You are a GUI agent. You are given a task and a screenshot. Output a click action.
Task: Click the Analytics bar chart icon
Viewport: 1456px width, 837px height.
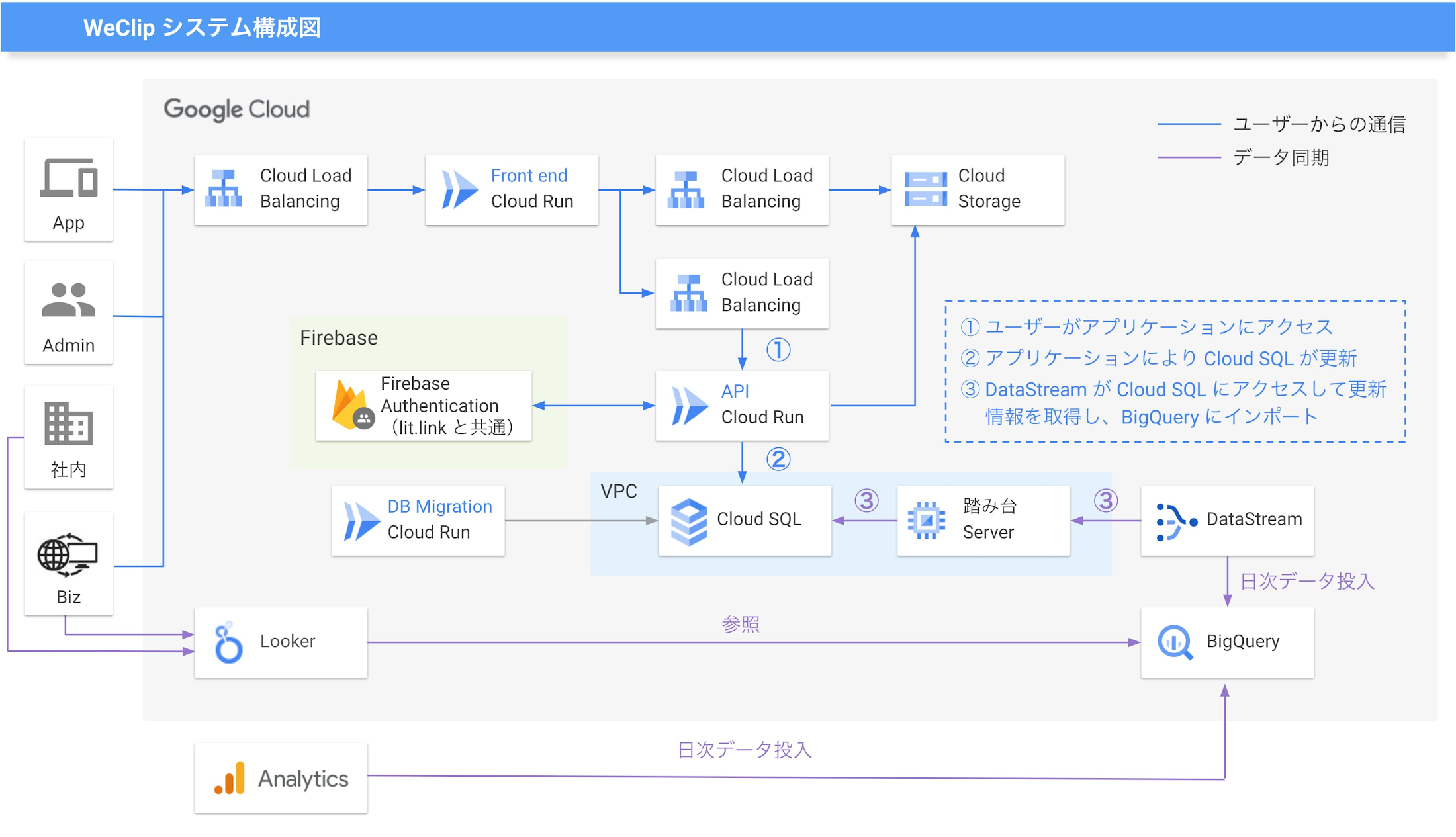(230, 778)
